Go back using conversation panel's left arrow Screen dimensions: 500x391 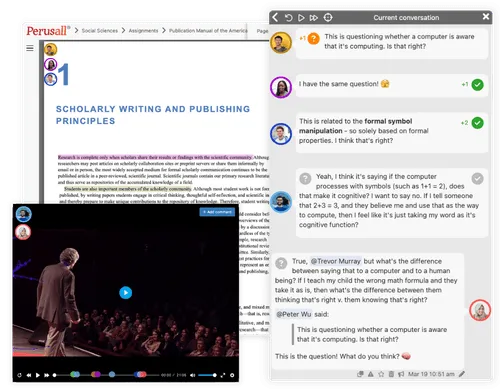(275, 17)
